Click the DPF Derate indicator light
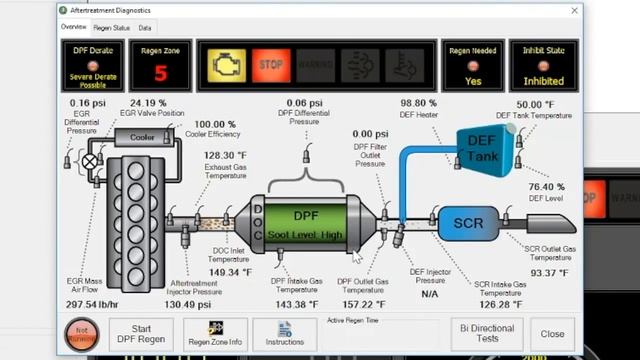Viewport: 640px width, 360px height. click(93, 65)
